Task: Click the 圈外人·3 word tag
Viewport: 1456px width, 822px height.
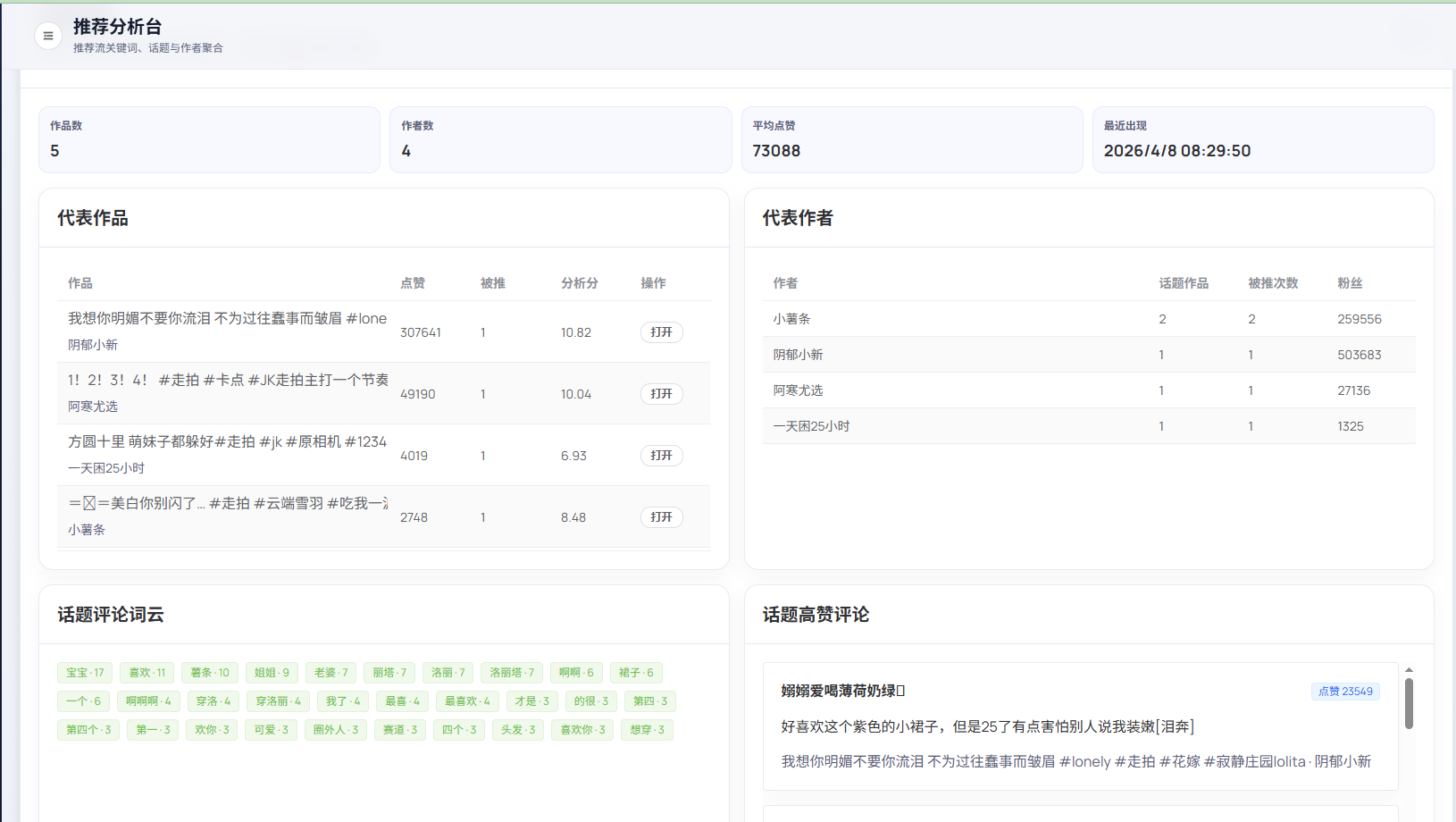Action: 336,730
